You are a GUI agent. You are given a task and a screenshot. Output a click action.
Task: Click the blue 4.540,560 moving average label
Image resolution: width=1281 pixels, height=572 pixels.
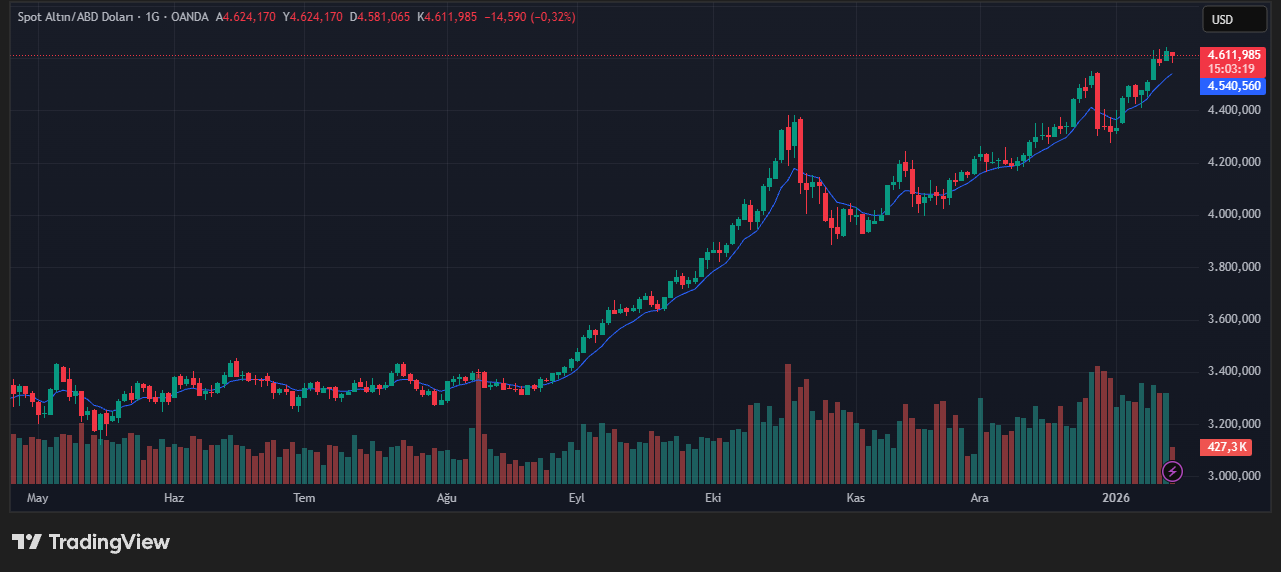click(x=1234, y=86)
